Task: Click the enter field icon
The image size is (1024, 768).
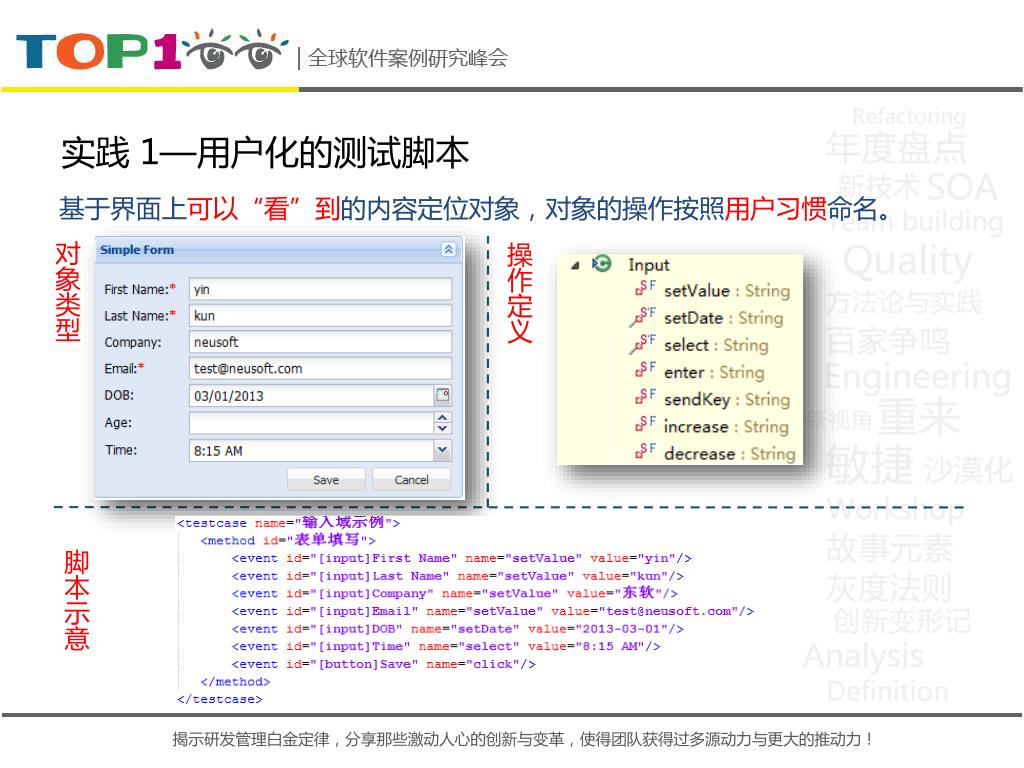Action: pos(645,370)
